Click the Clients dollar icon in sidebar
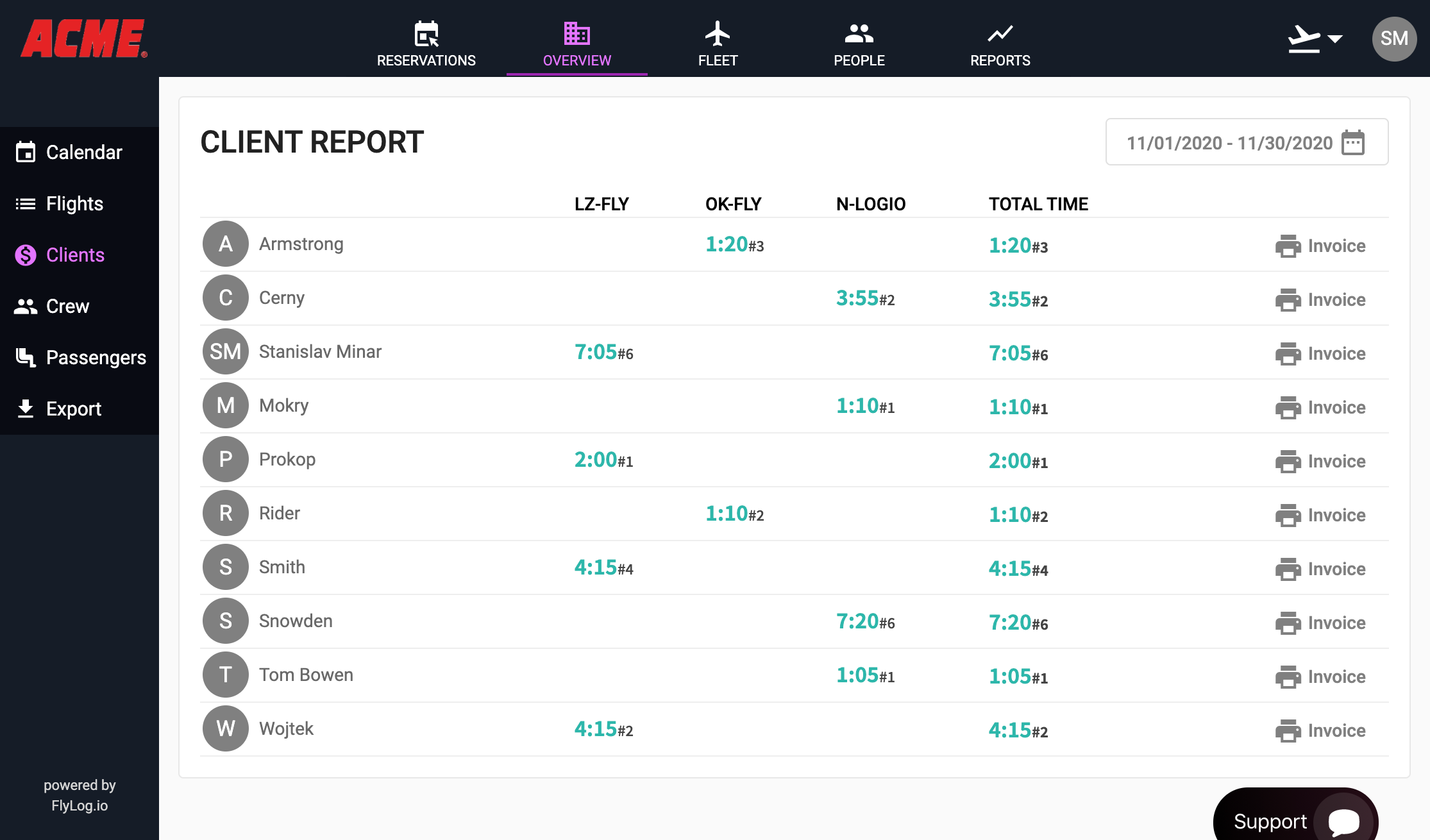Screen dimensions: 1430x840 click(x=24, y=255)
